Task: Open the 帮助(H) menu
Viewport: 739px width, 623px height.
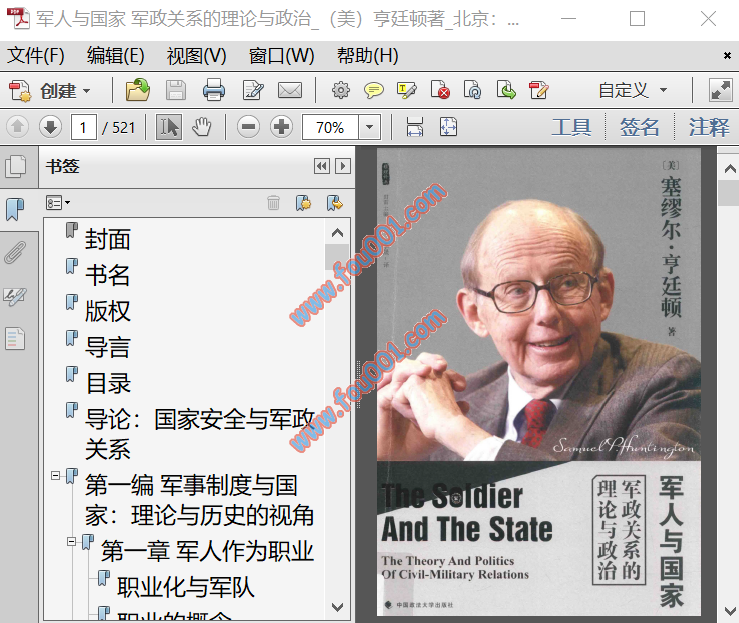Action: coord(368,56)
